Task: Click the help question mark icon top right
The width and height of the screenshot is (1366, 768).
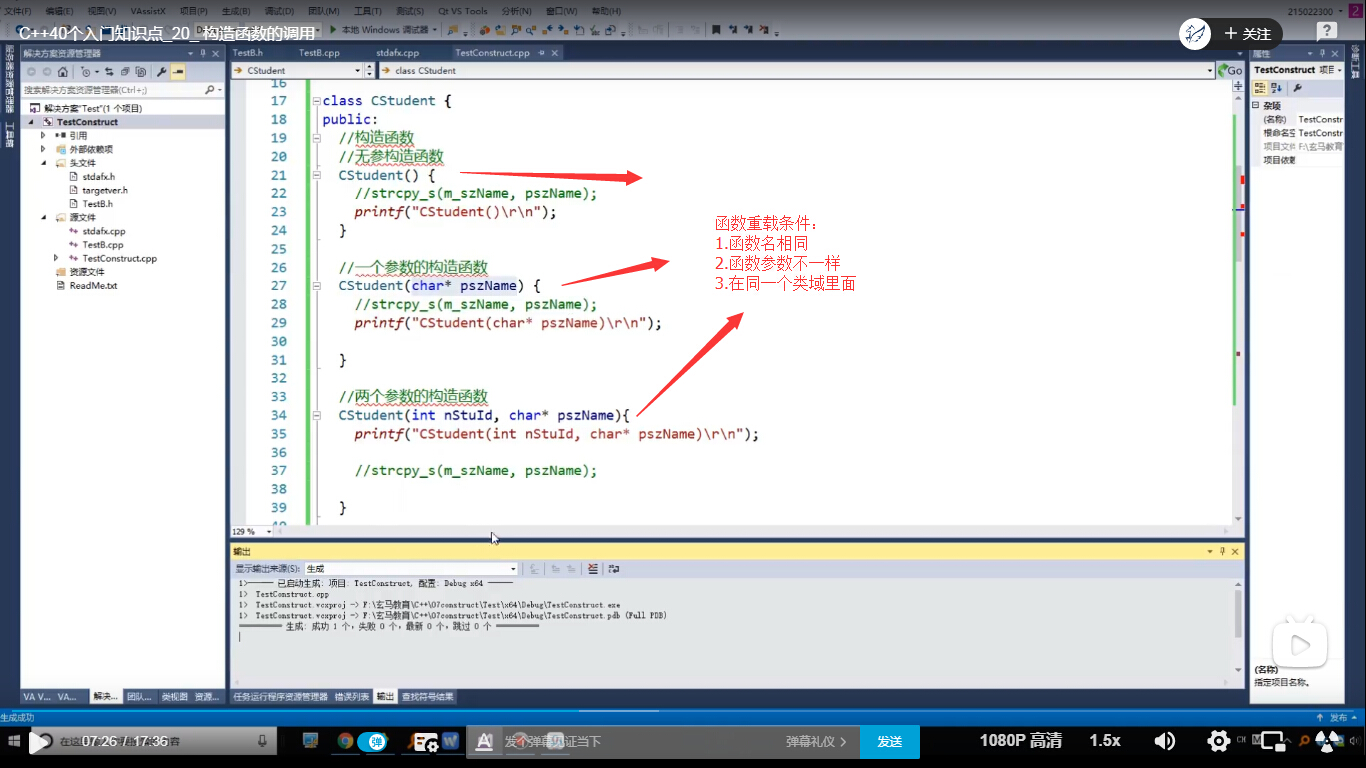Action: coord(1327,31)
